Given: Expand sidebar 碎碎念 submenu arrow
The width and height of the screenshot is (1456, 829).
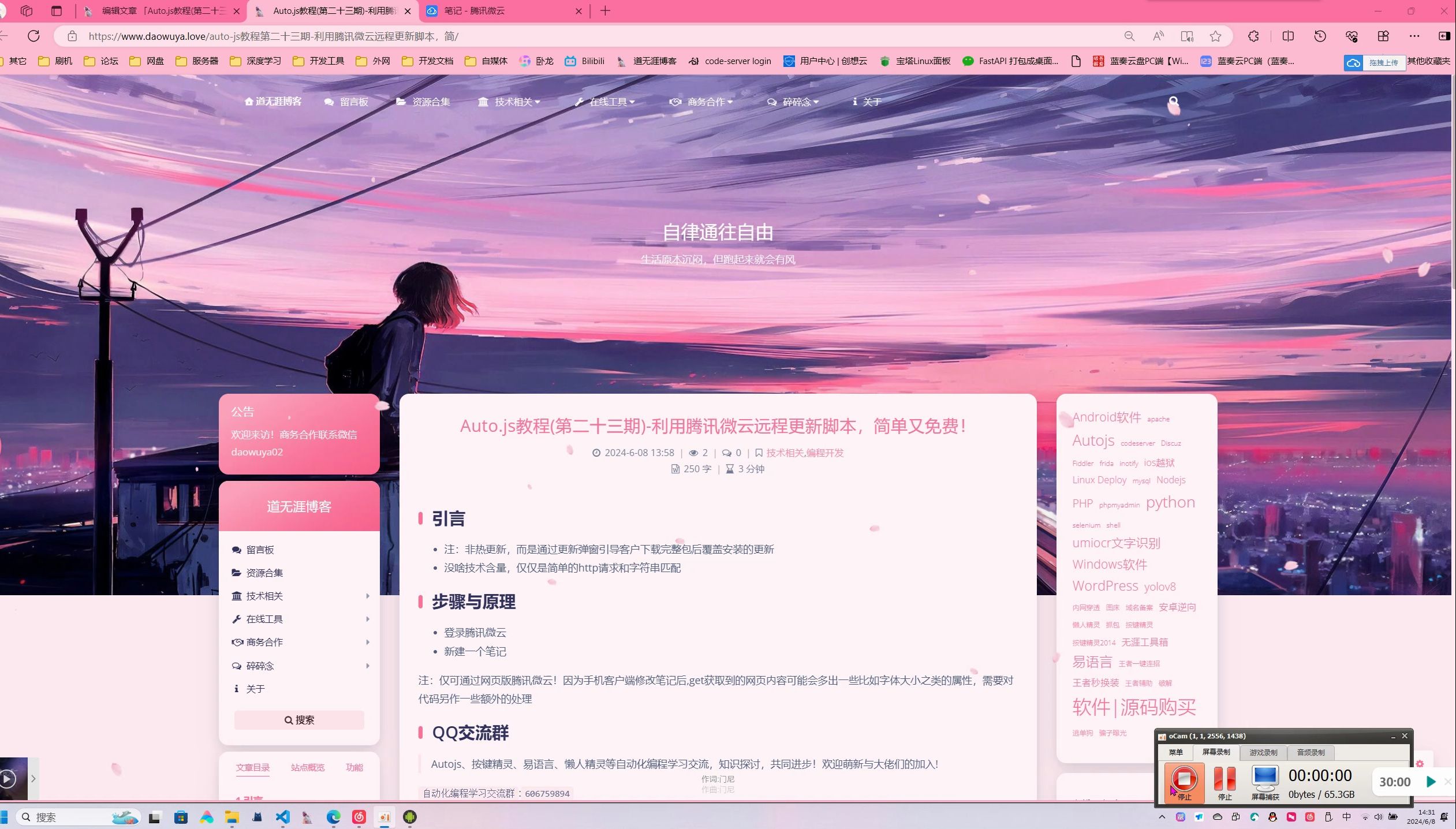Looking at the screenshot, I should [x=368, y=666].
